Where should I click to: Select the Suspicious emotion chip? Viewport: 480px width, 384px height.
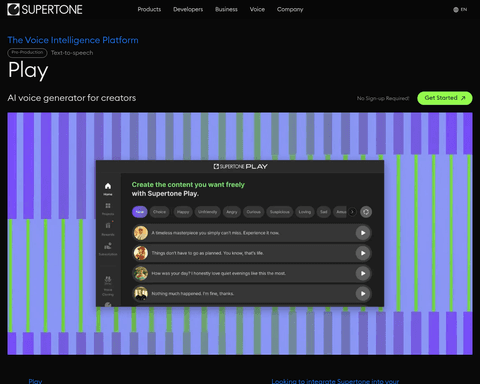coord(280,212)
